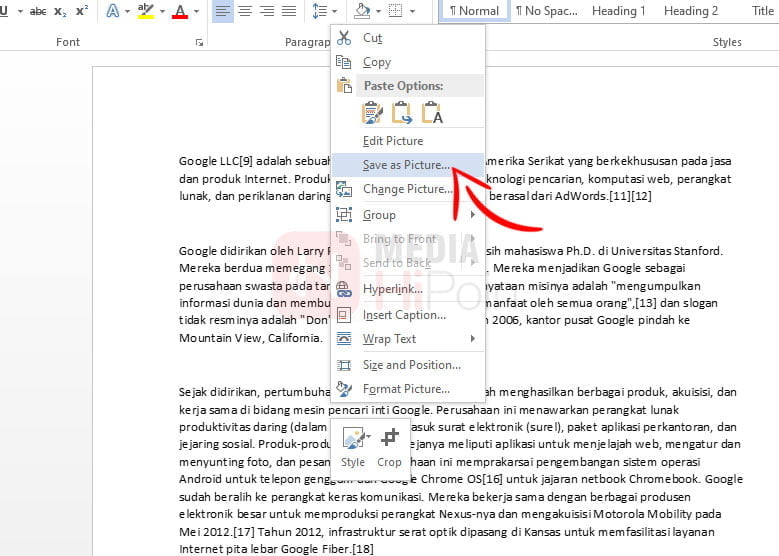Click text 'Mountain View, California.'
The image size is (779, 556).
tap(251, 338)
